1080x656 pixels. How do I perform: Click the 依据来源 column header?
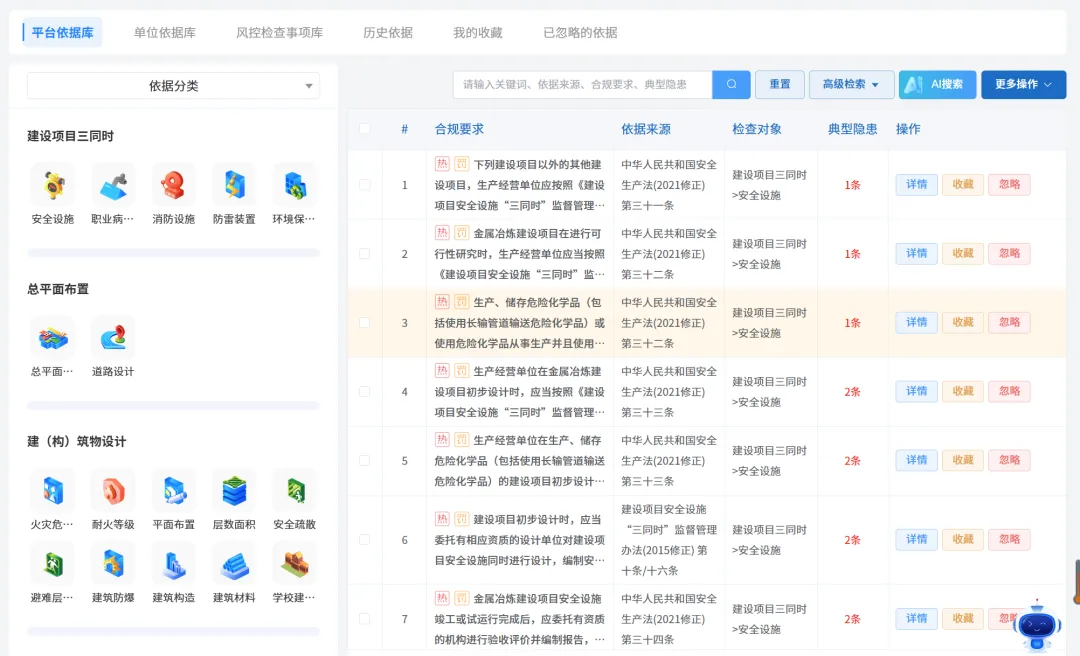646,129
